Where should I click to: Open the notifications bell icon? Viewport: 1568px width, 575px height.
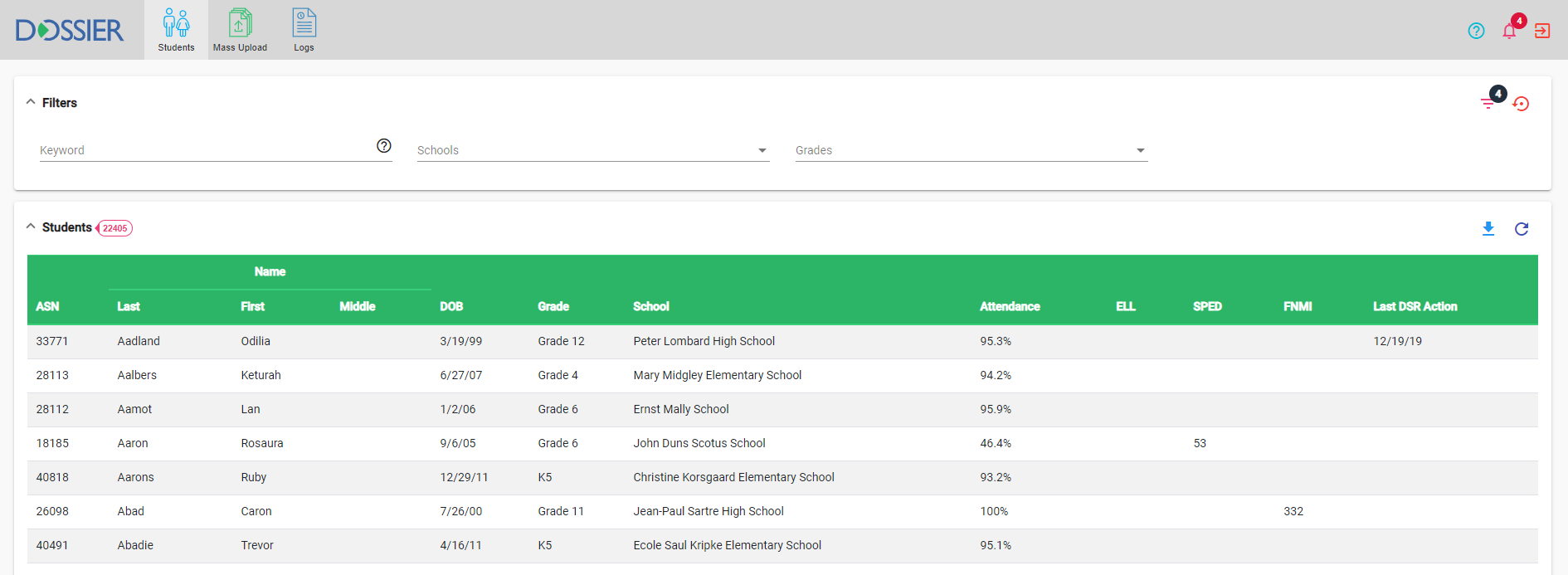[x=1509, y=32]
